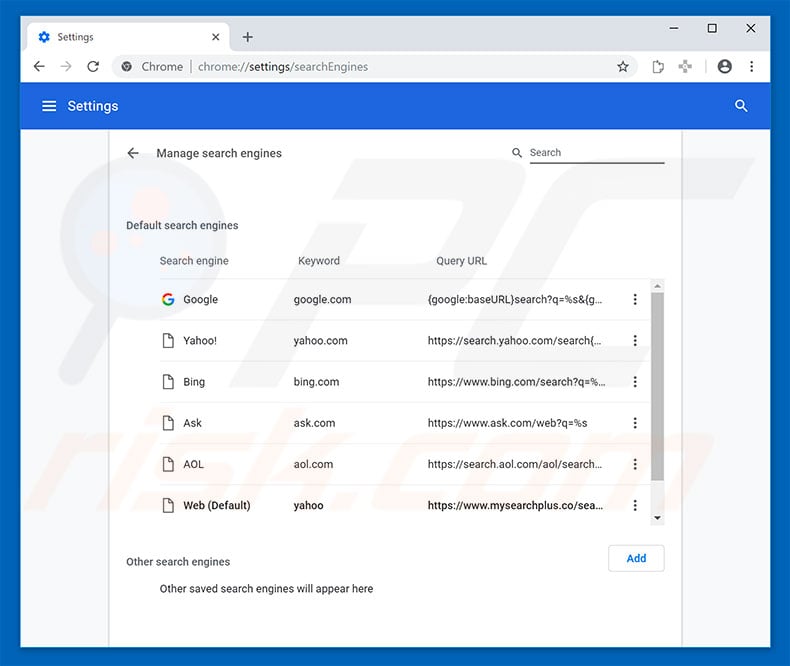Open more actions for the Yahoo! search engine
The height and width of the screenshot is (666, 790).
(635, 341)
